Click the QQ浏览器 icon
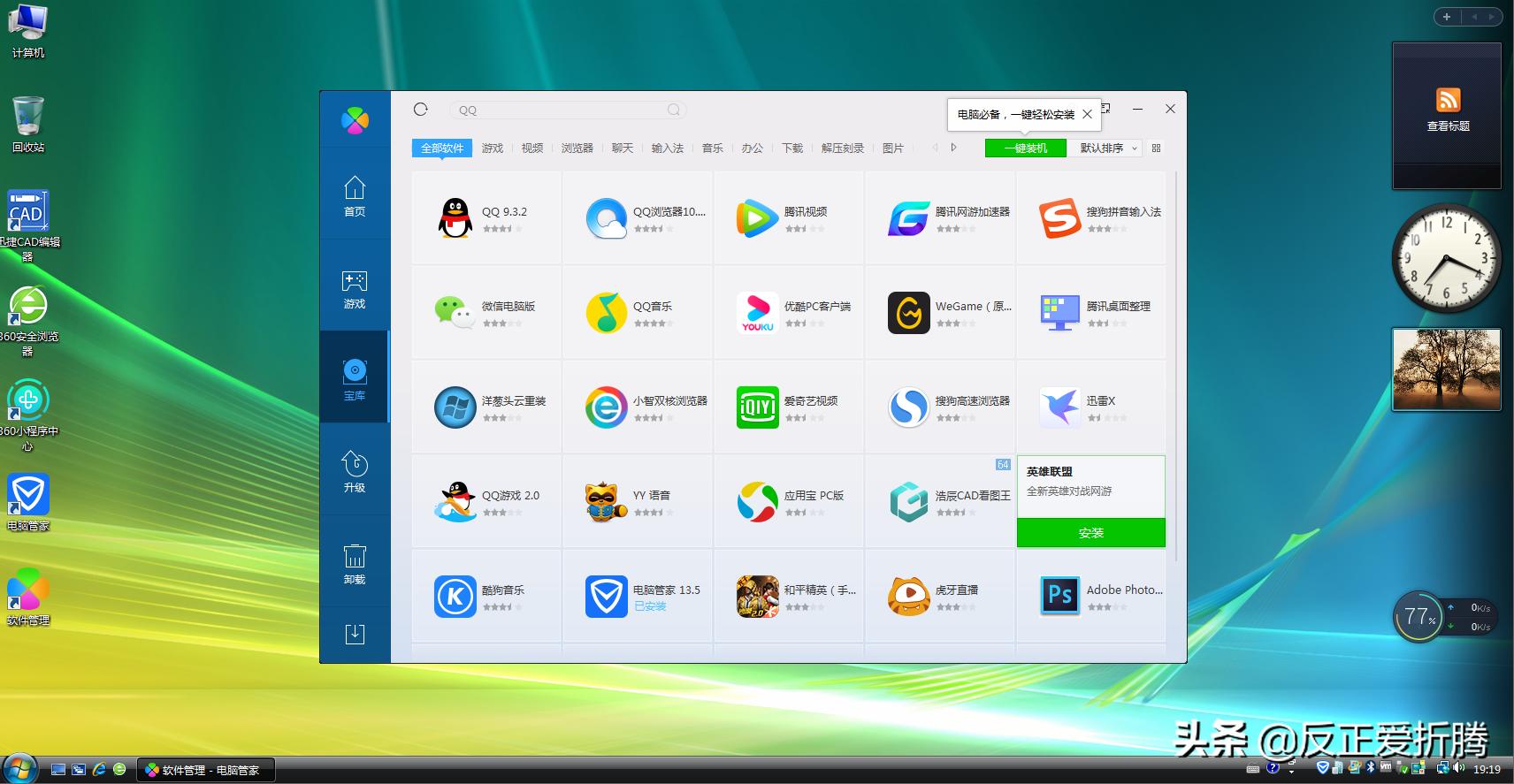 (x=606, y=218)
